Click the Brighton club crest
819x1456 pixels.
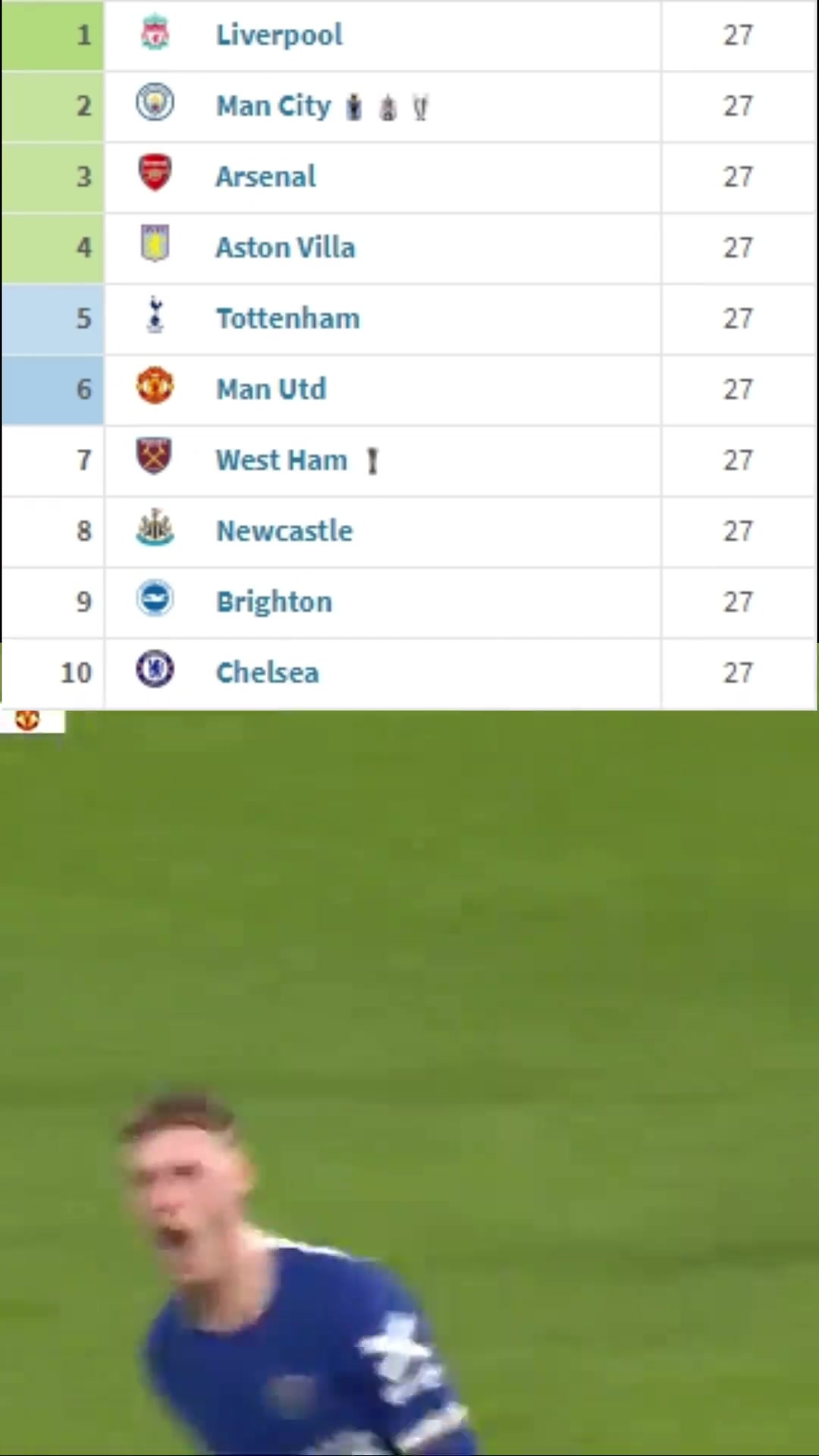point(155,598)
